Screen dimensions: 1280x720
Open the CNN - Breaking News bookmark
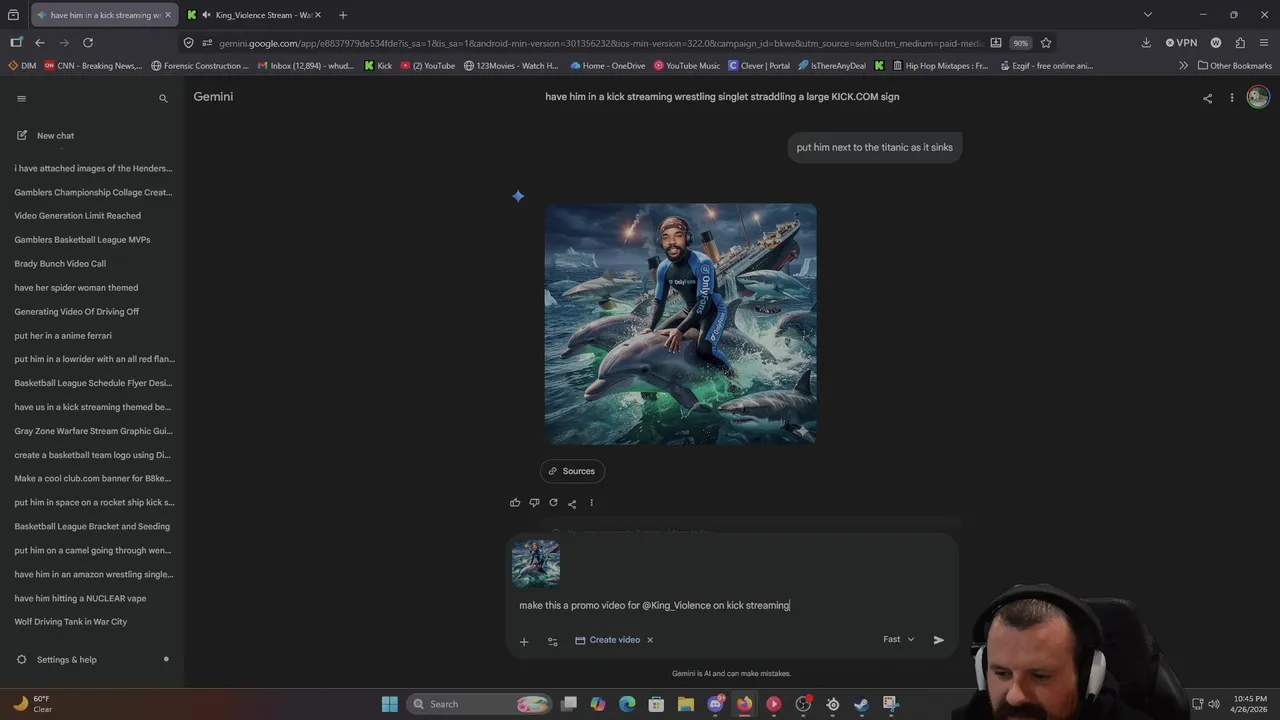[93, 66]
